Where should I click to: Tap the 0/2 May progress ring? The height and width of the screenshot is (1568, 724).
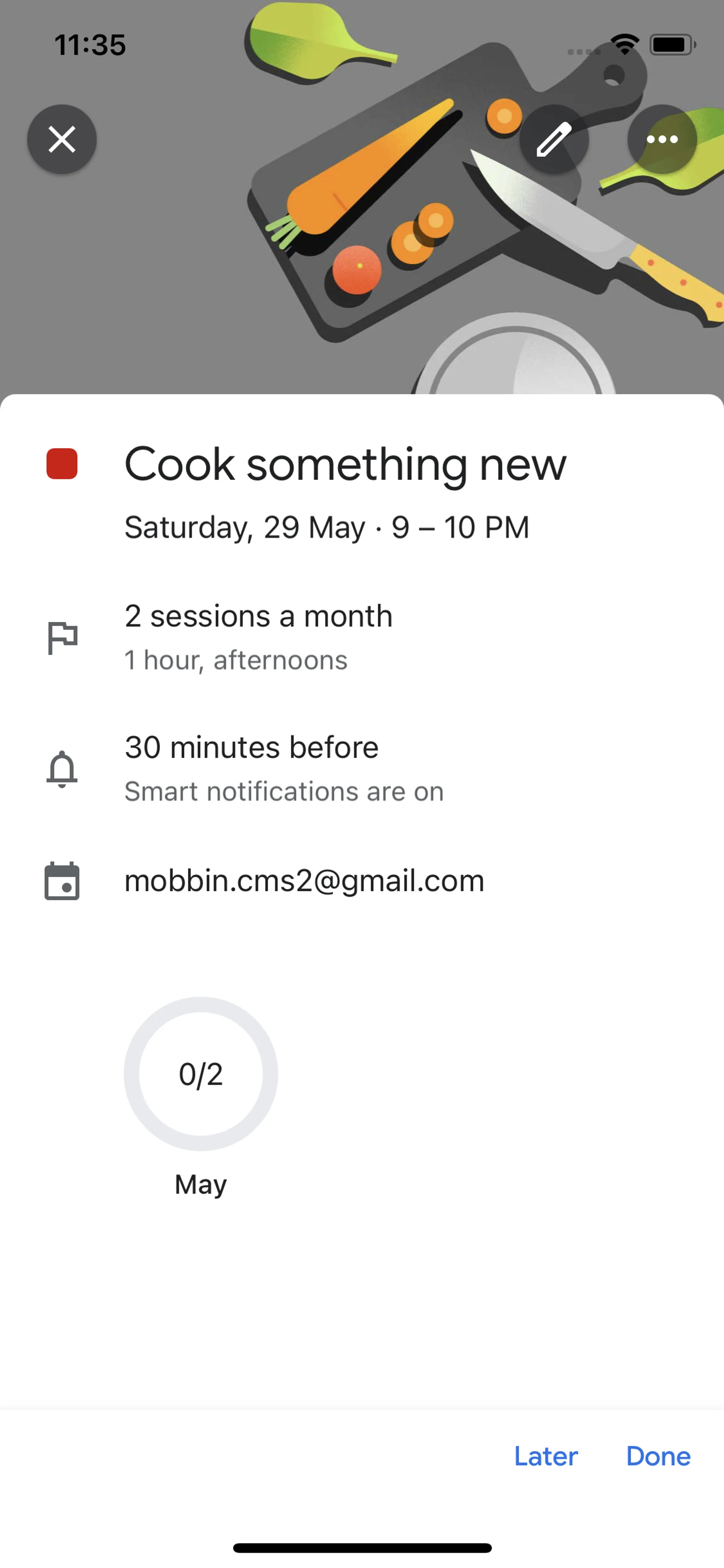point(201,1074)
